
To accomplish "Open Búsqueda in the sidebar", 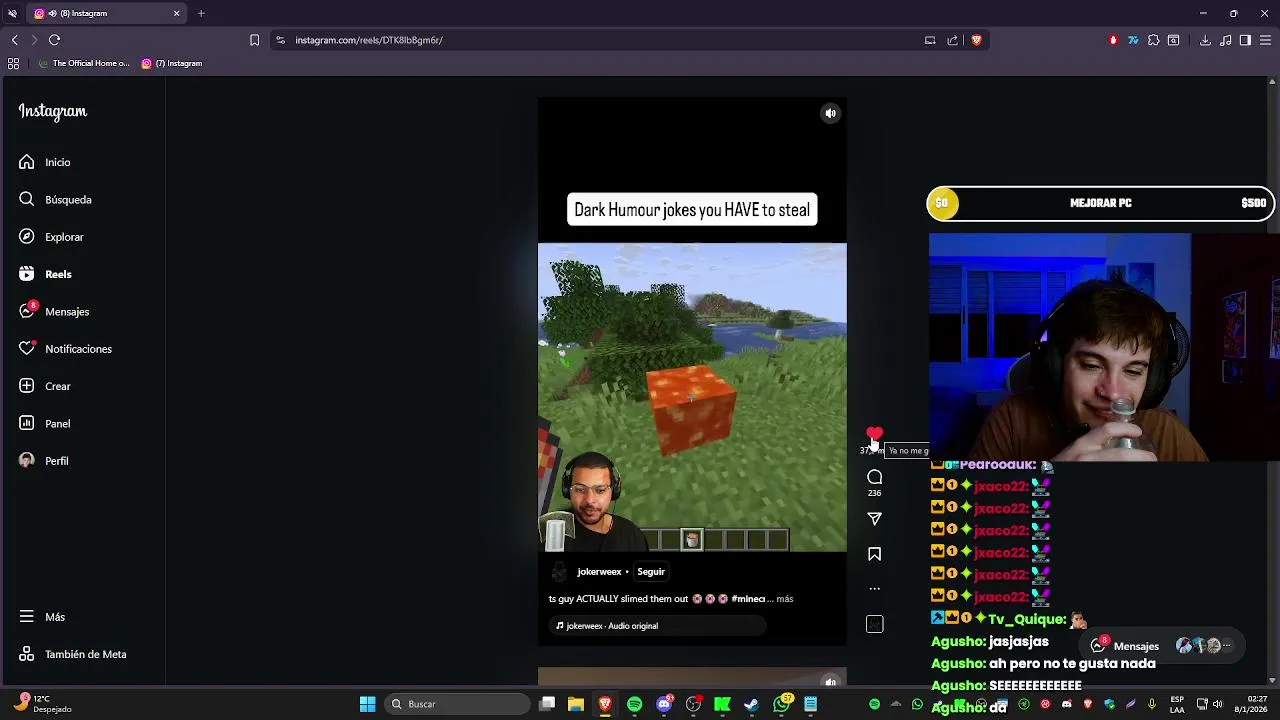I will click(55, 199).
